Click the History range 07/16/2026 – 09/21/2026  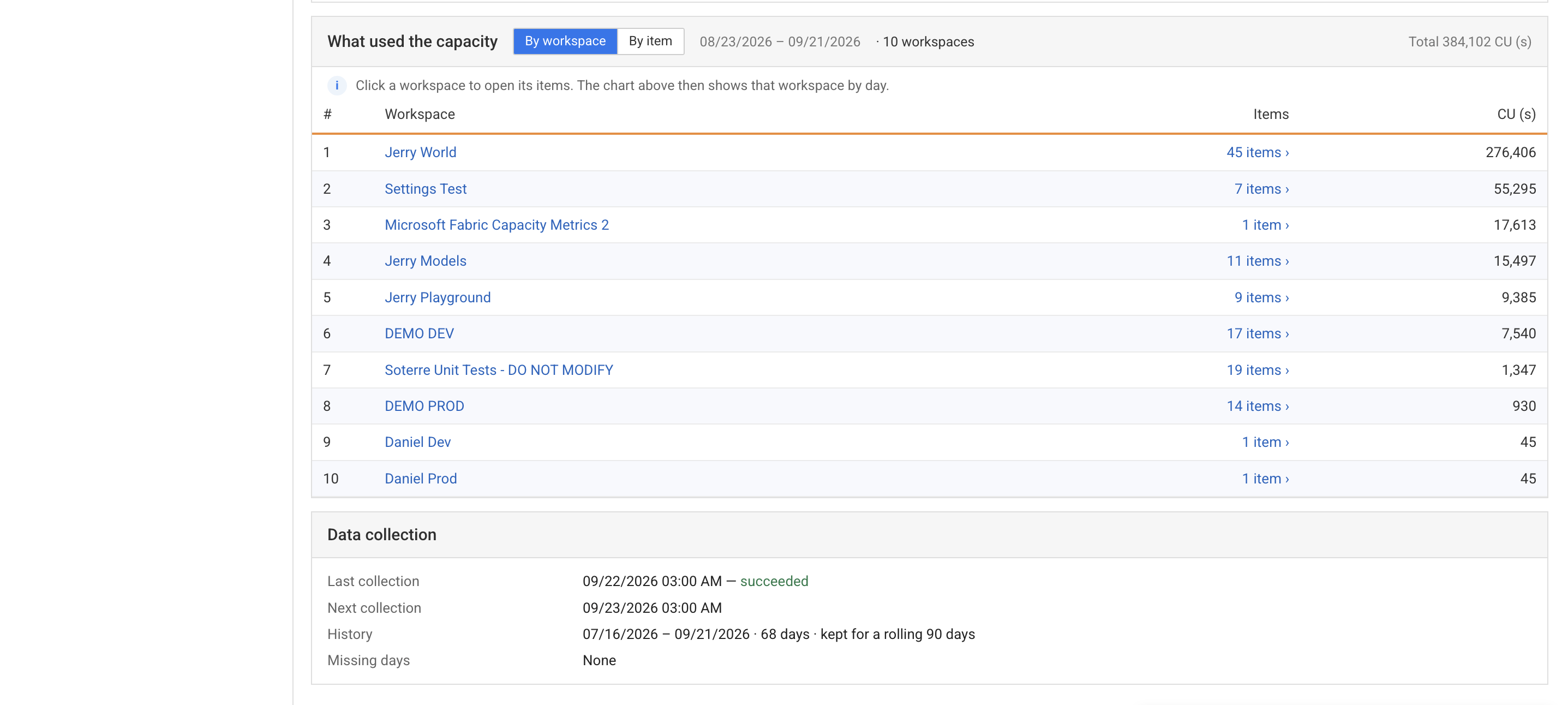[x=666, y=634]
